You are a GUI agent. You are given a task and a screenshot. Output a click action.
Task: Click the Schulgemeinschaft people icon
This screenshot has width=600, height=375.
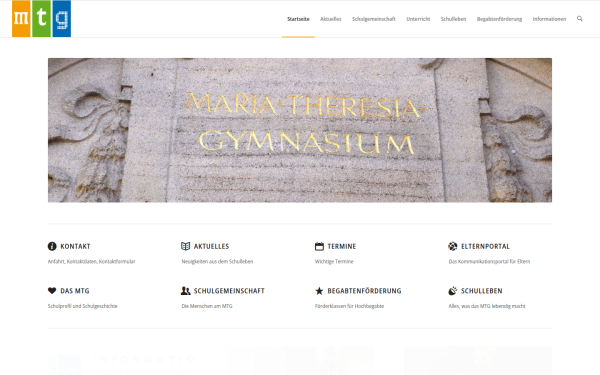pyautogui.click(x=186, y=291)
